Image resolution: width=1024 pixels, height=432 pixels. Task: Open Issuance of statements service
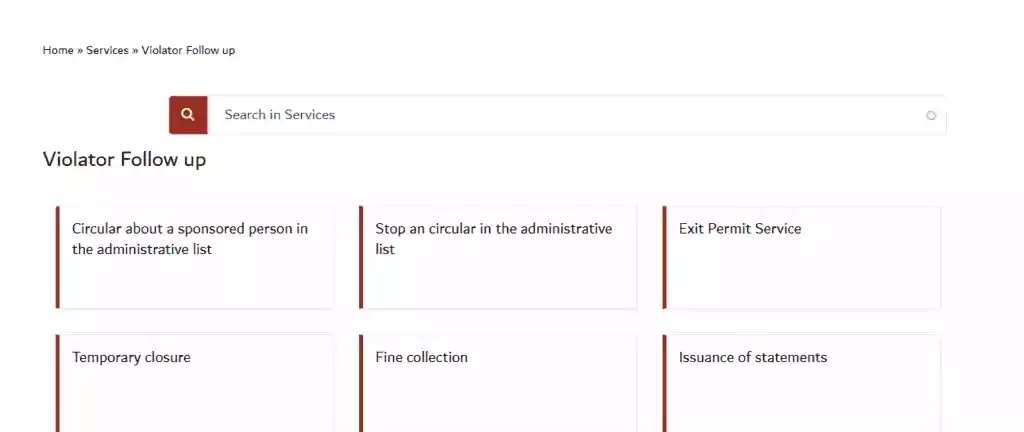tap(802, 383)
